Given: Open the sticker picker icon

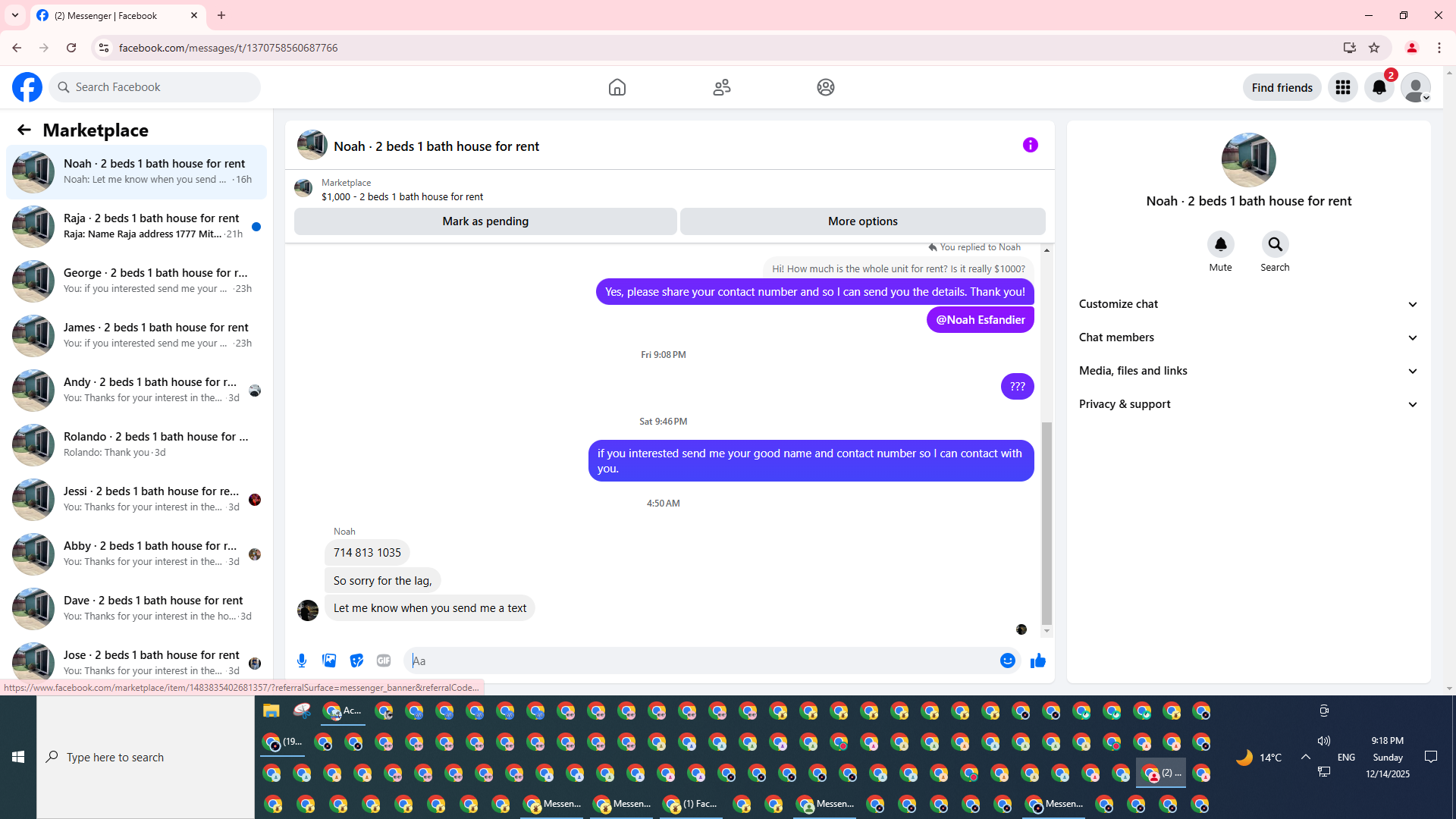Looking at the screenshot, I should tap(356, 661).
